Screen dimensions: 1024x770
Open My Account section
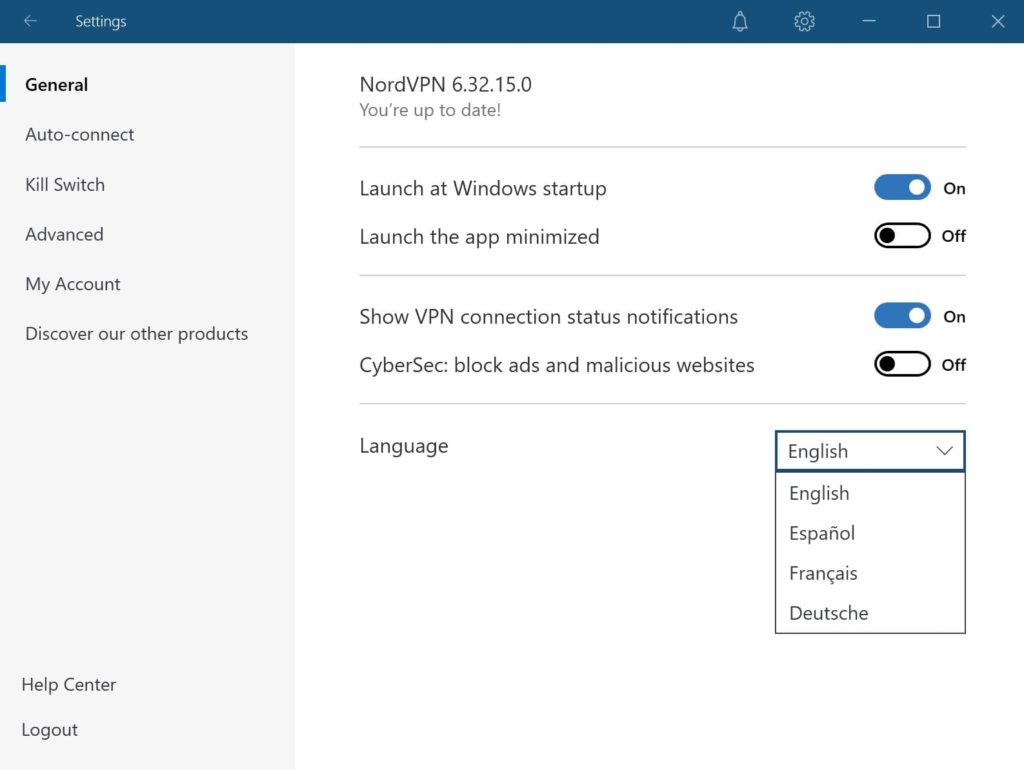click(x=72, y=284)
